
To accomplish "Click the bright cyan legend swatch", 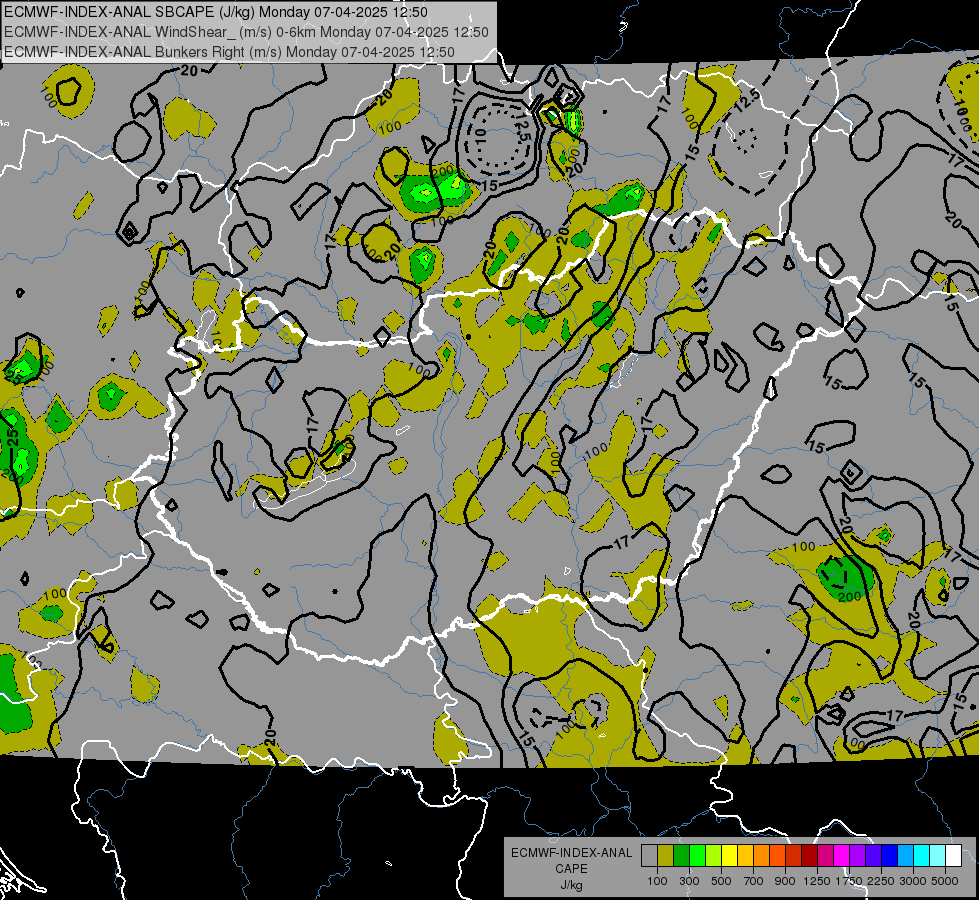I will click(x=922, y=856).
